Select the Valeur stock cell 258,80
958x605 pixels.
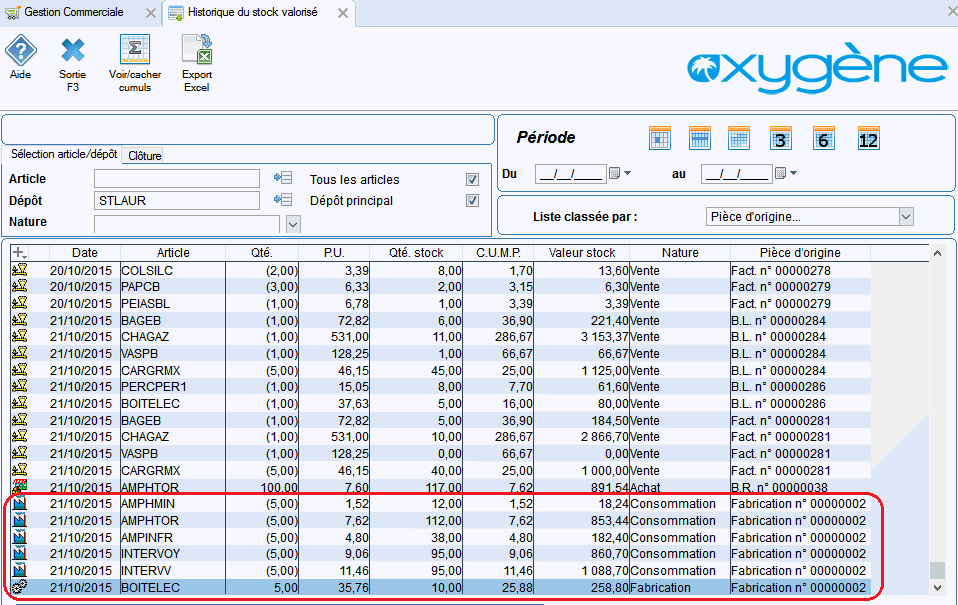tap(582, 587)
